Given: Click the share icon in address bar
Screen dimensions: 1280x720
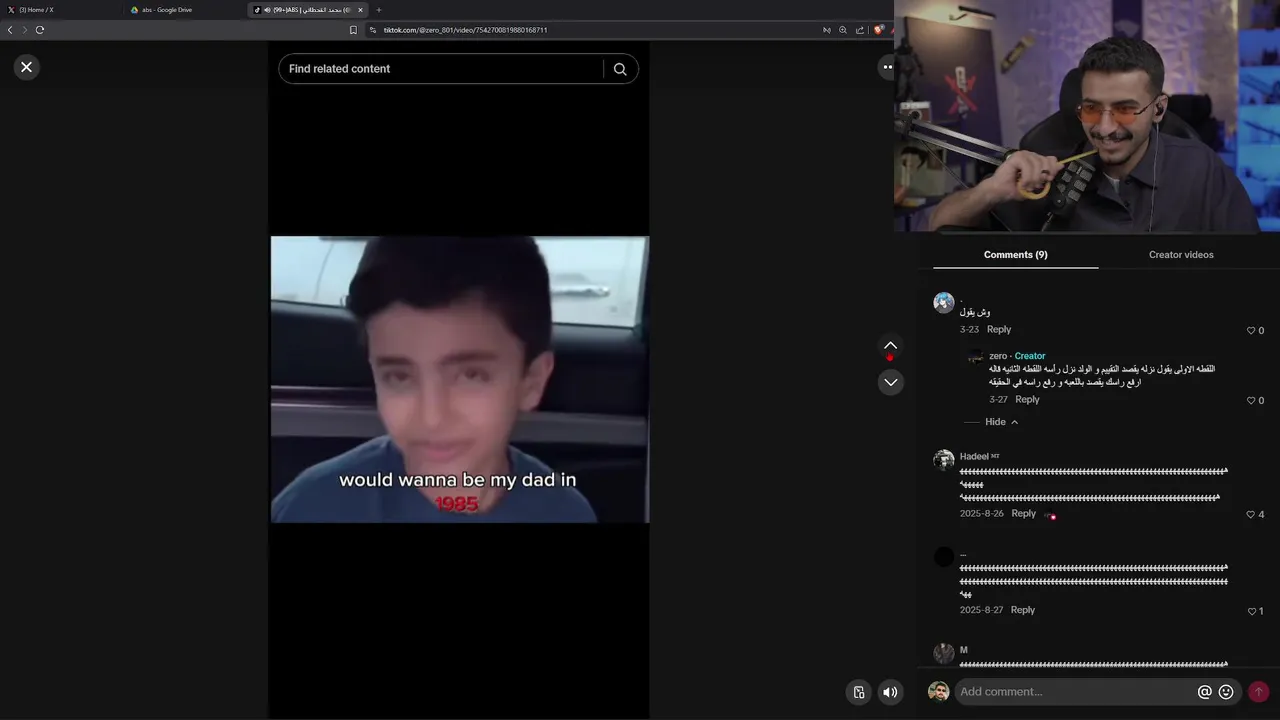Looking at the screenshot, I should 859,30.
